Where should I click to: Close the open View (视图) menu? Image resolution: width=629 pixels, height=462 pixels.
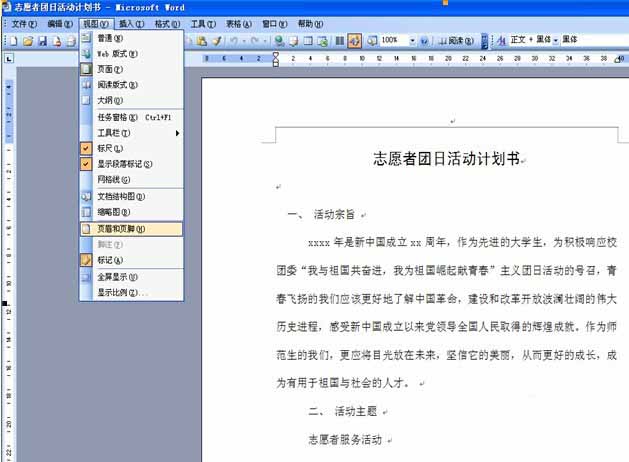(96, 24)
